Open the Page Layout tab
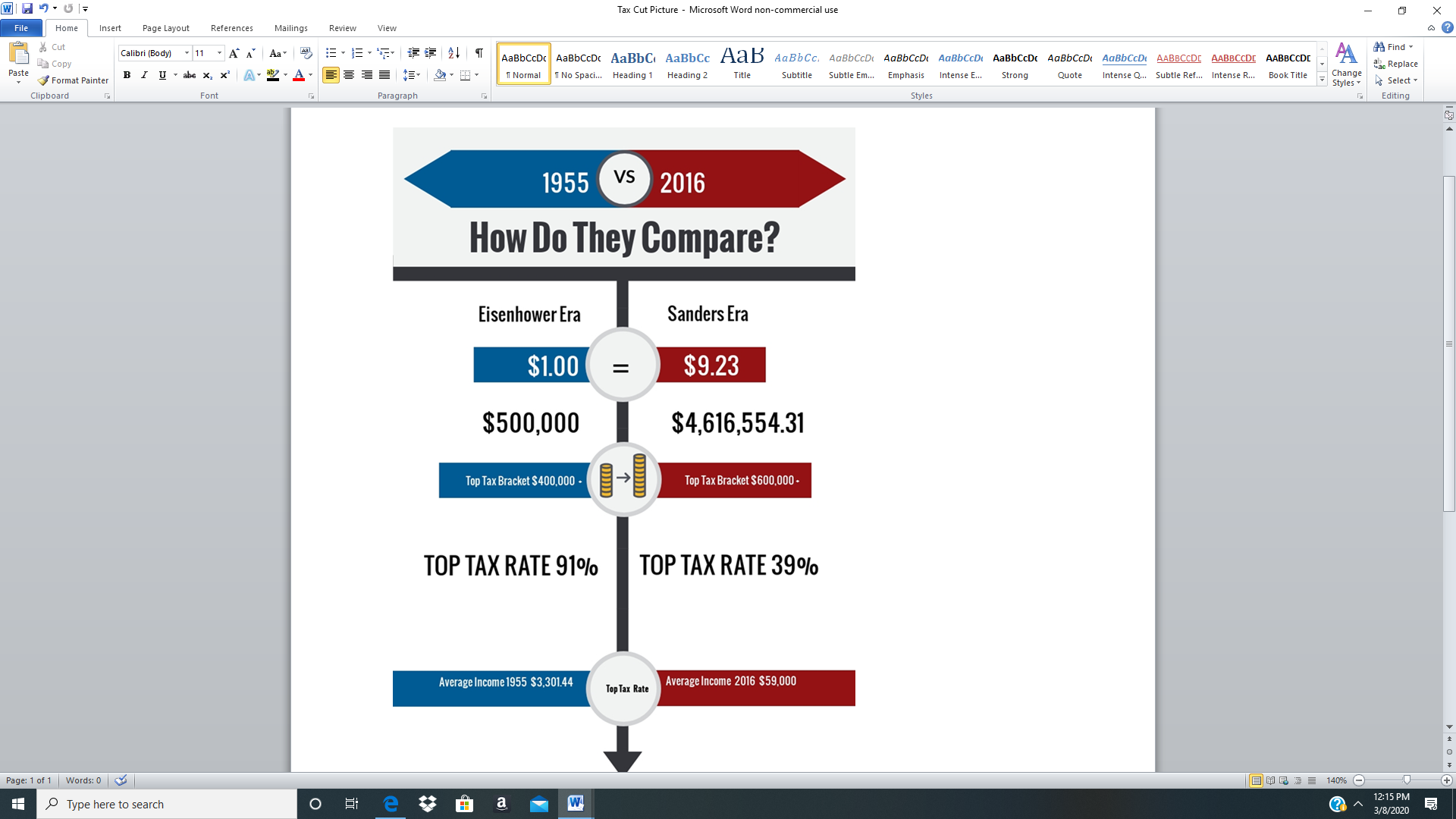 click(165, 28)
